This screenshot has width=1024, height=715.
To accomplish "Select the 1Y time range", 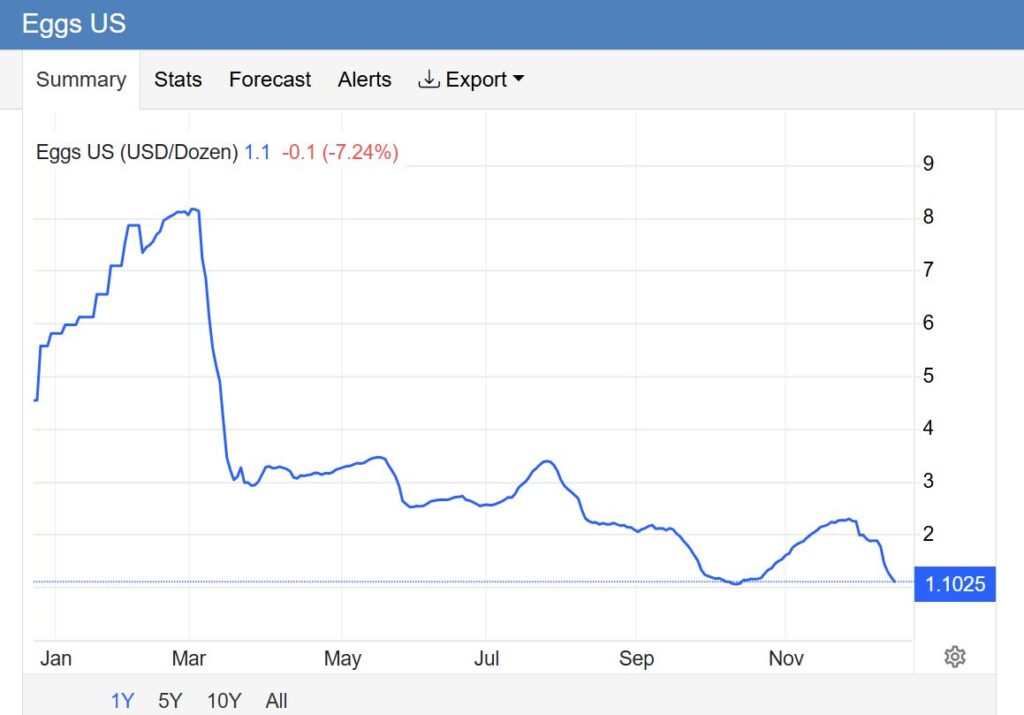I will click(122, 701).
